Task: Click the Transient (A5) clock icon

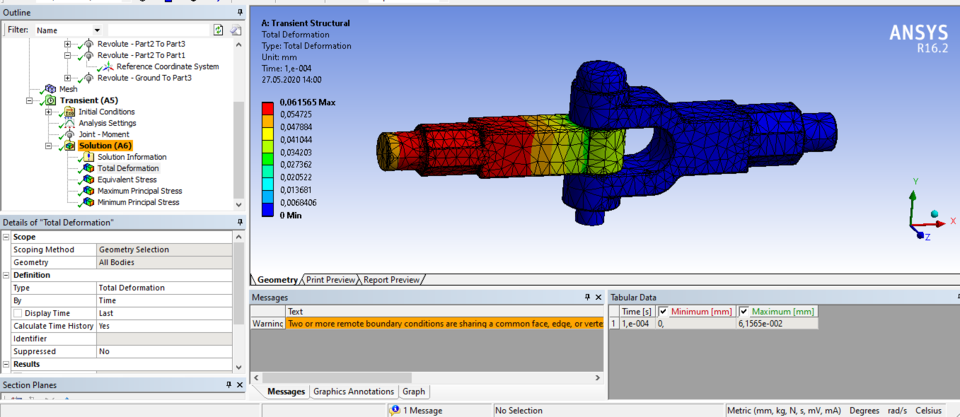Action: tap(50, 100)
